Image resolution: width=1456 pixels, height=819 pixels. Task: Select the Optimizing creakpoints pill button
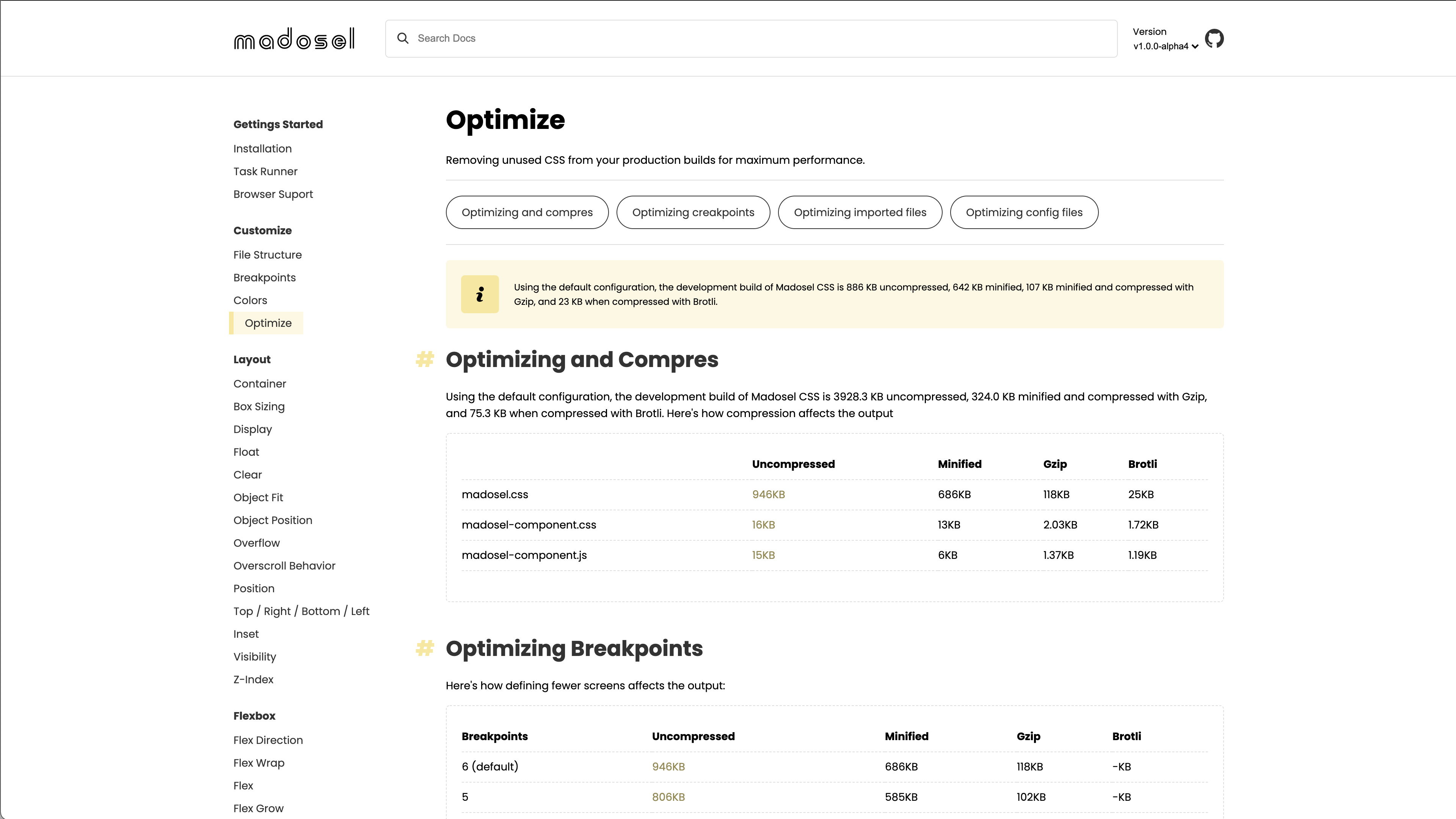693,212
